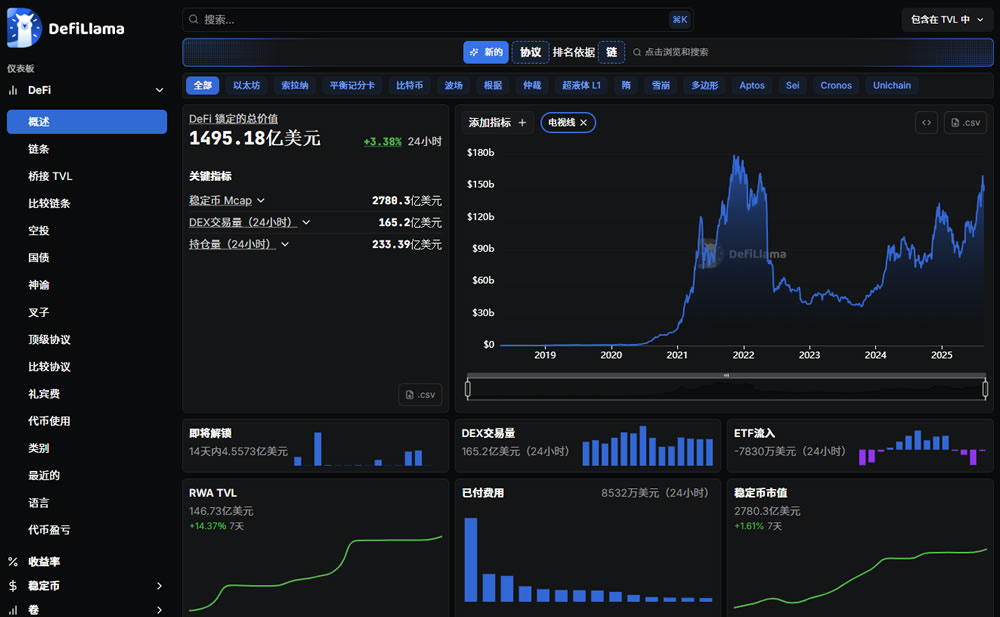Toggle the 比特币 chain filter chip

(x=409, y=85)
